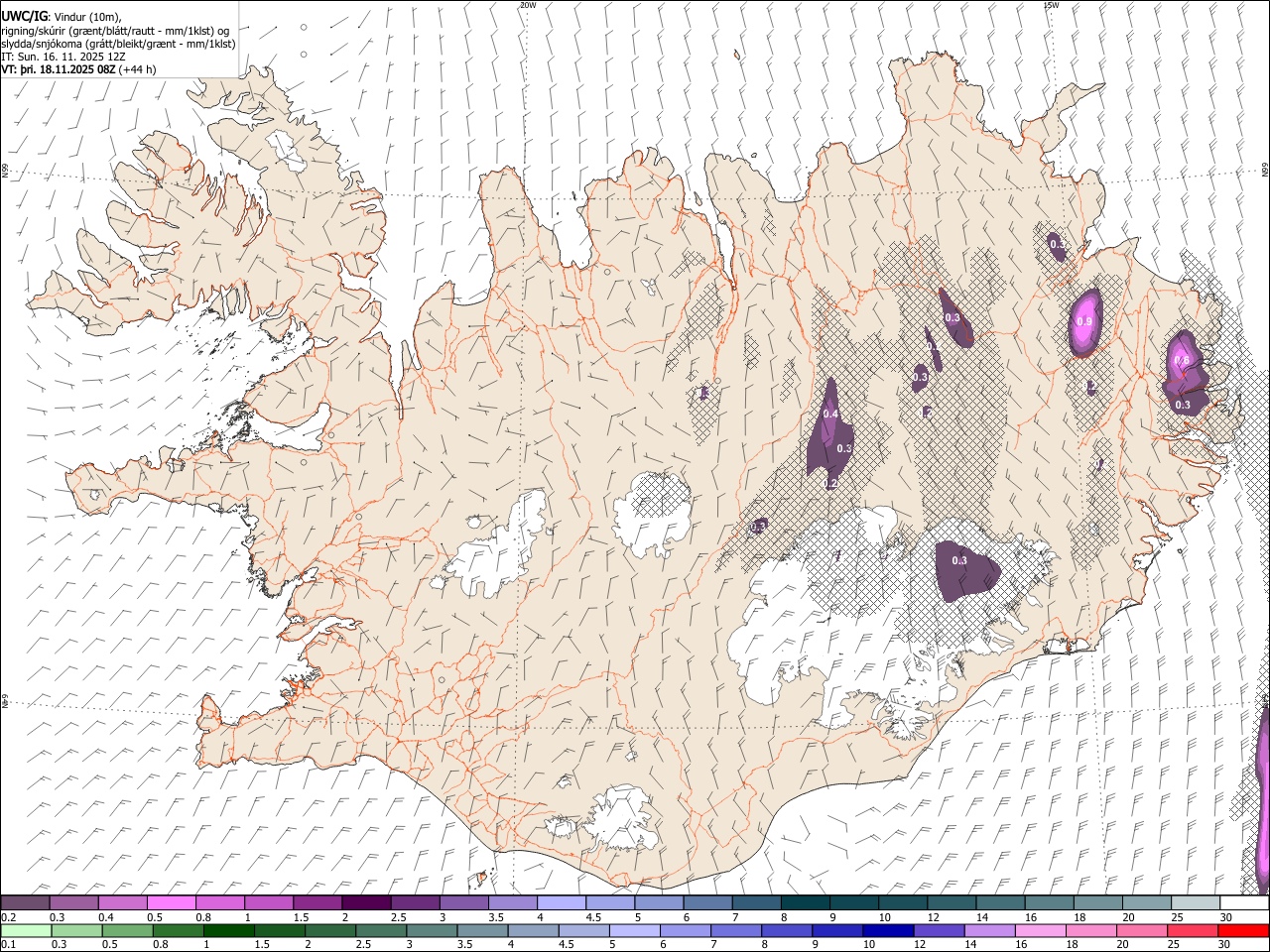Select the deep blue 10 rain legend swatch
Viewport: 1270px width, 952px height.
click(x=888, y=930)
